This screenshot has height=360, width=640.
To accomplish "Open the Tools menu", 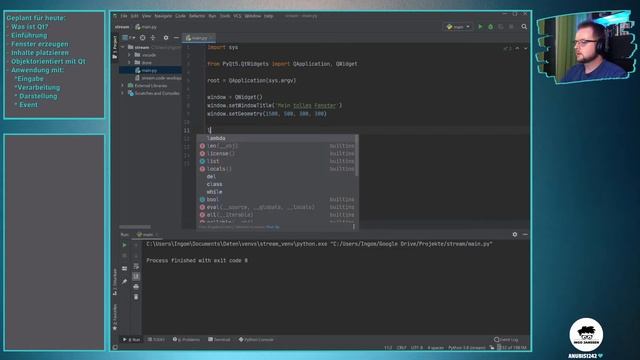I will (x=225, y=16).
